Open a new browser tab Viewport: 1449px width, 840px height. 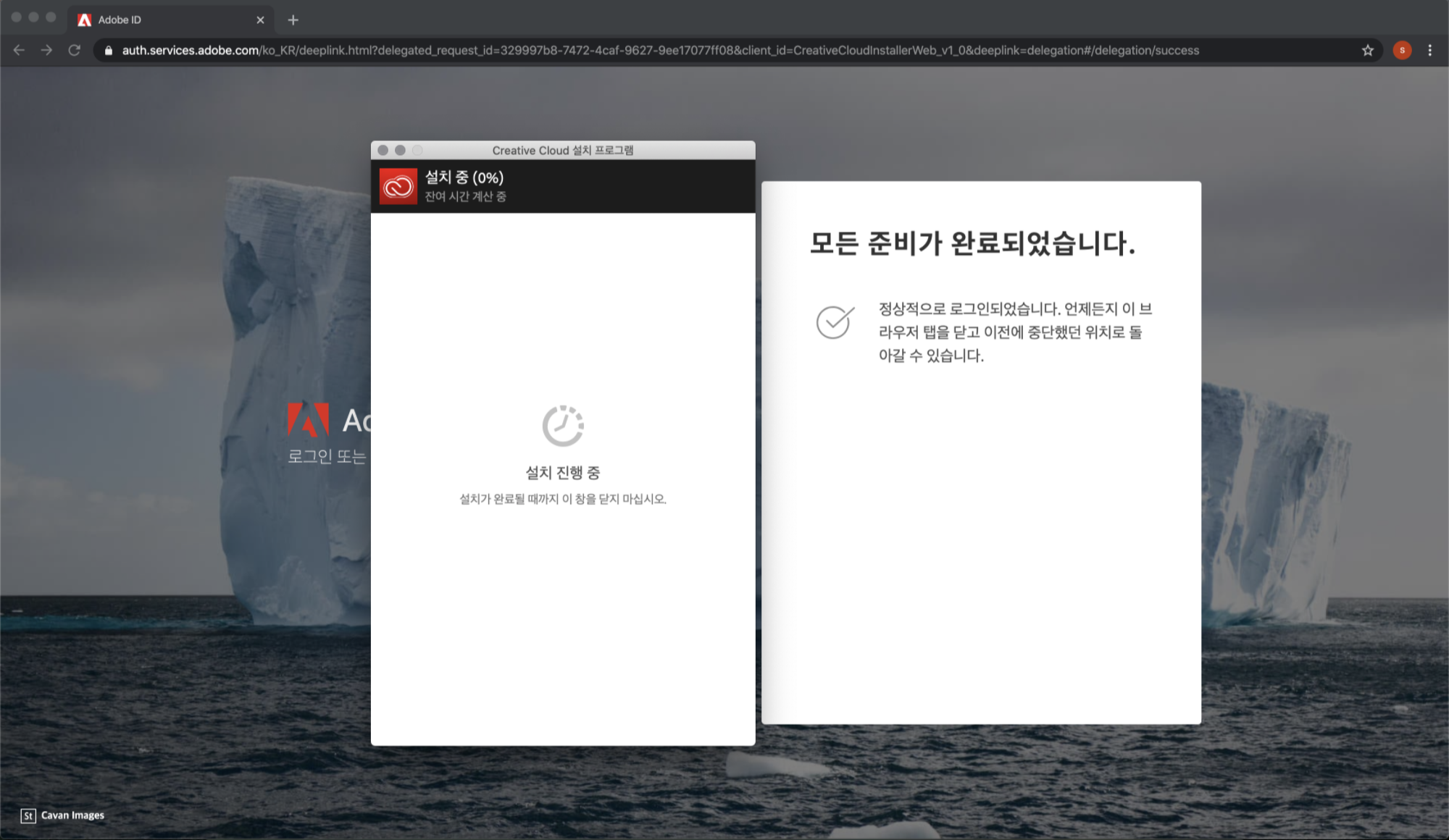pyautogui.click(x=293, y=20)
